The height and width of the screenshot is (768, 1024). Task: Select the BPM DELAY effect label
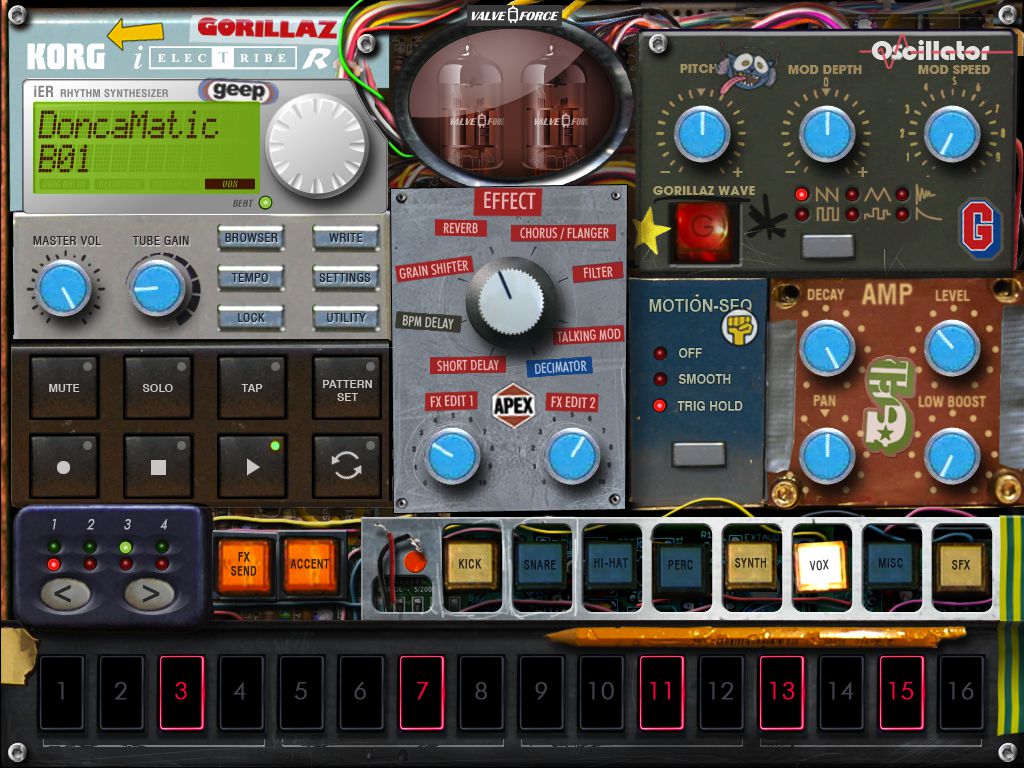click(428, 321)
